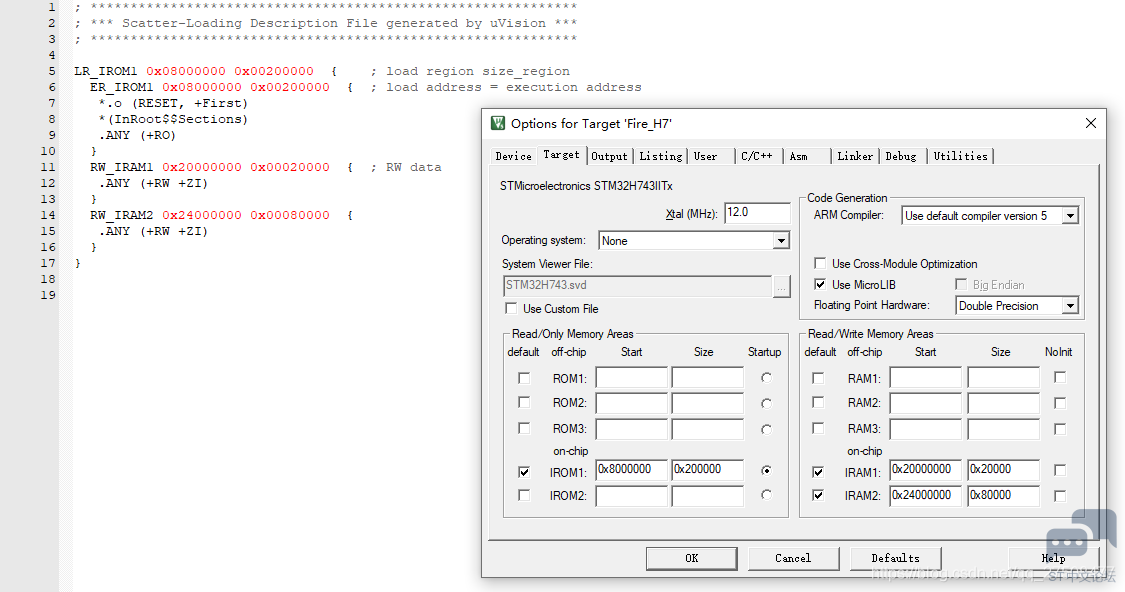The image size is (1125, 592).
Task: Toggle the Use MicroLIB checkbox
Action: [x=820, y=284]
